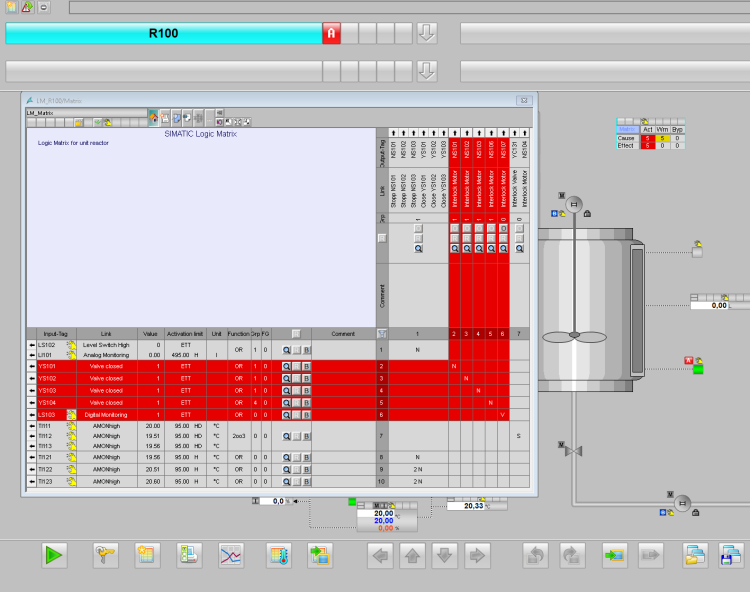Open the new alarm list button
The width and height of the screenshot is (750, 592).
(x=147, y=555)
